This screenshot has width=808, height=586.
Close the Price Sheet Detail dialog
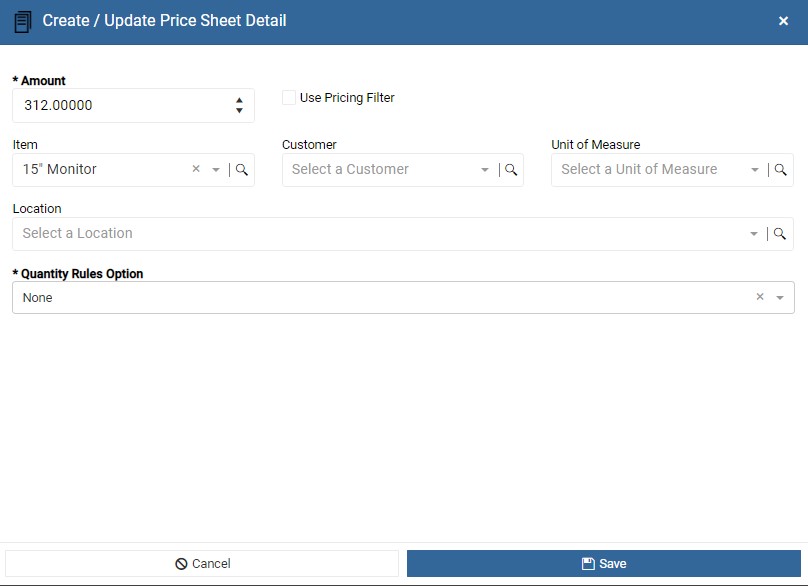pyautogui.click(x=783, y=21)
